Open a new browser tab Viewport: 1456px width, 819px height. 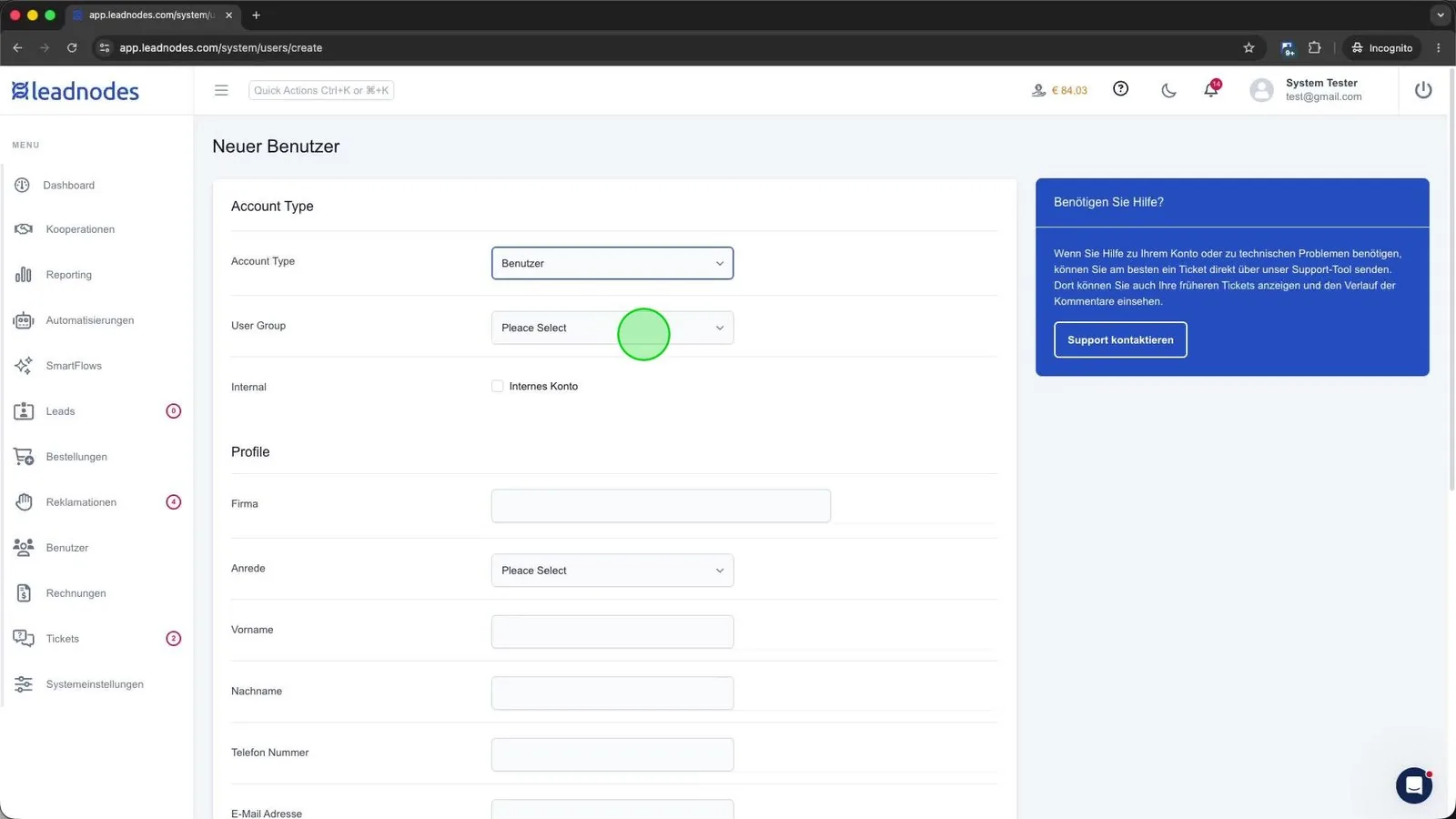256,15
